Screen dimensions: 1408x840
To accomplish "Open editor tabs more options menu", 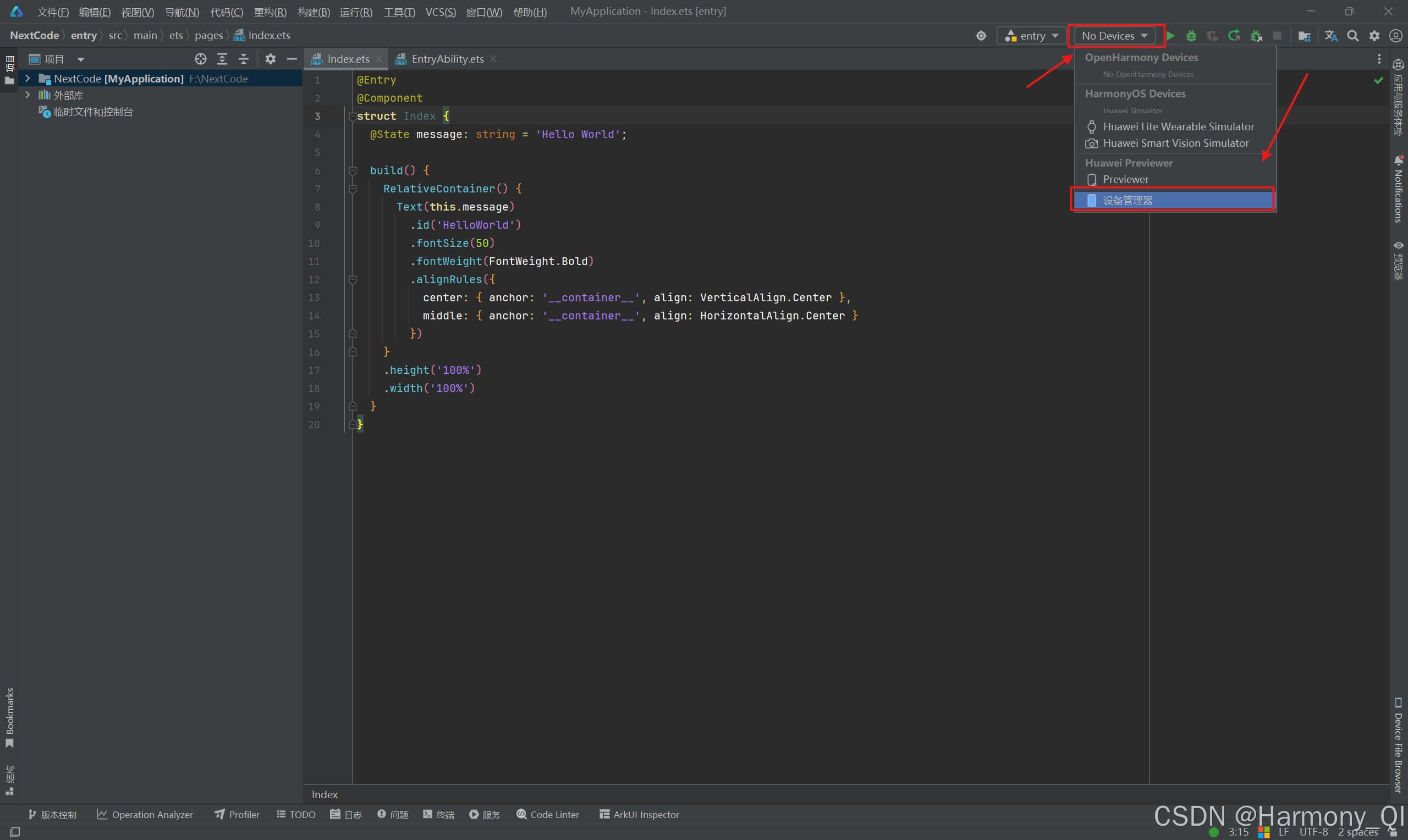I will click(1379, 59).
